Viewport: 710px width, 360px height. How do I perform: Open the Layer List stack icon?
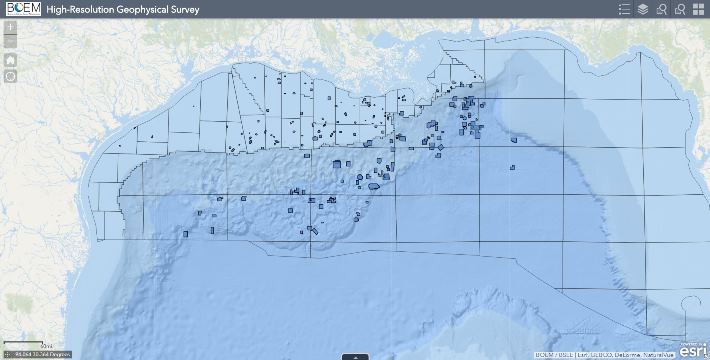pos(643,9)
